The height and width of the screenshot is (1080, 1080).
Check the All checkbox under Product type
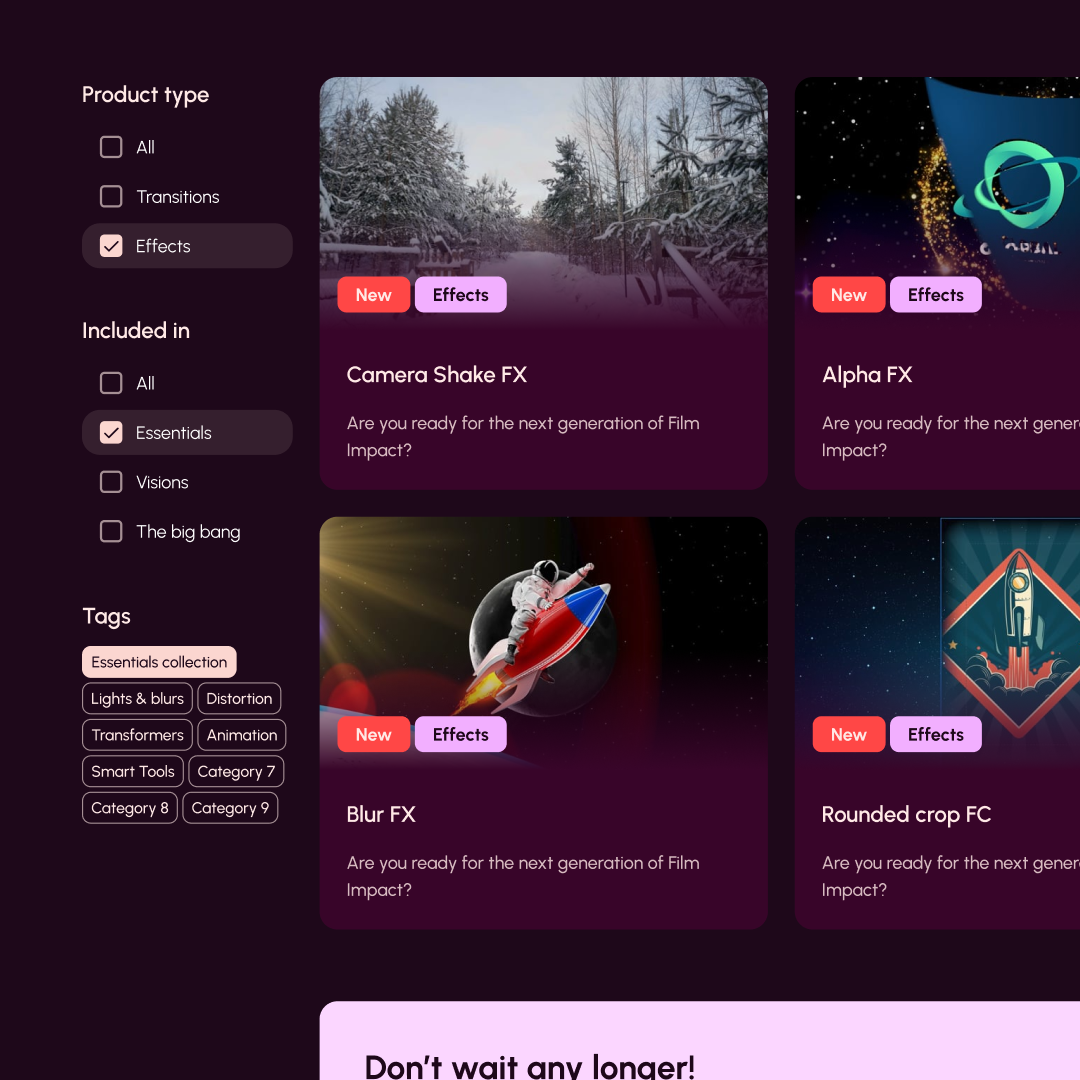coord(111,147)
